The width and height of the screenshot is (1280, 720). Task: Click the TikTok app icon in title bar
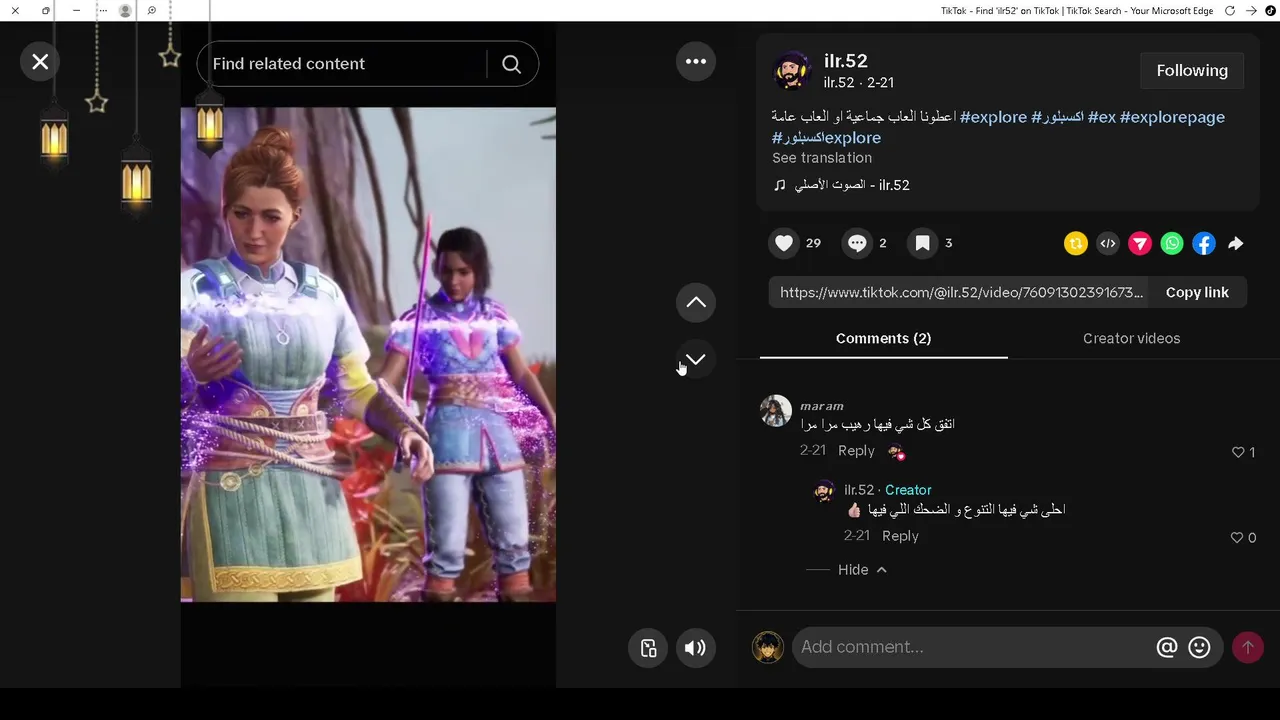1270,10
